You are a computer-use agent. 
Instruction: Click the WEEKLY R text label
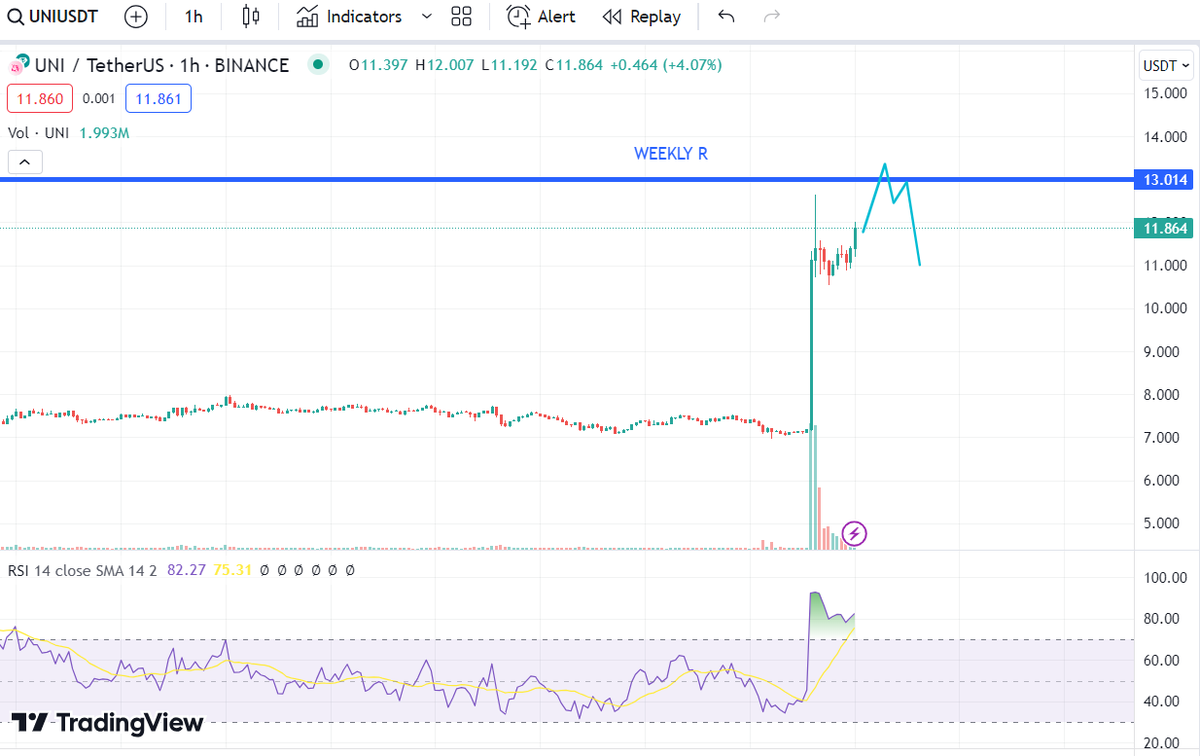point(671,154)
